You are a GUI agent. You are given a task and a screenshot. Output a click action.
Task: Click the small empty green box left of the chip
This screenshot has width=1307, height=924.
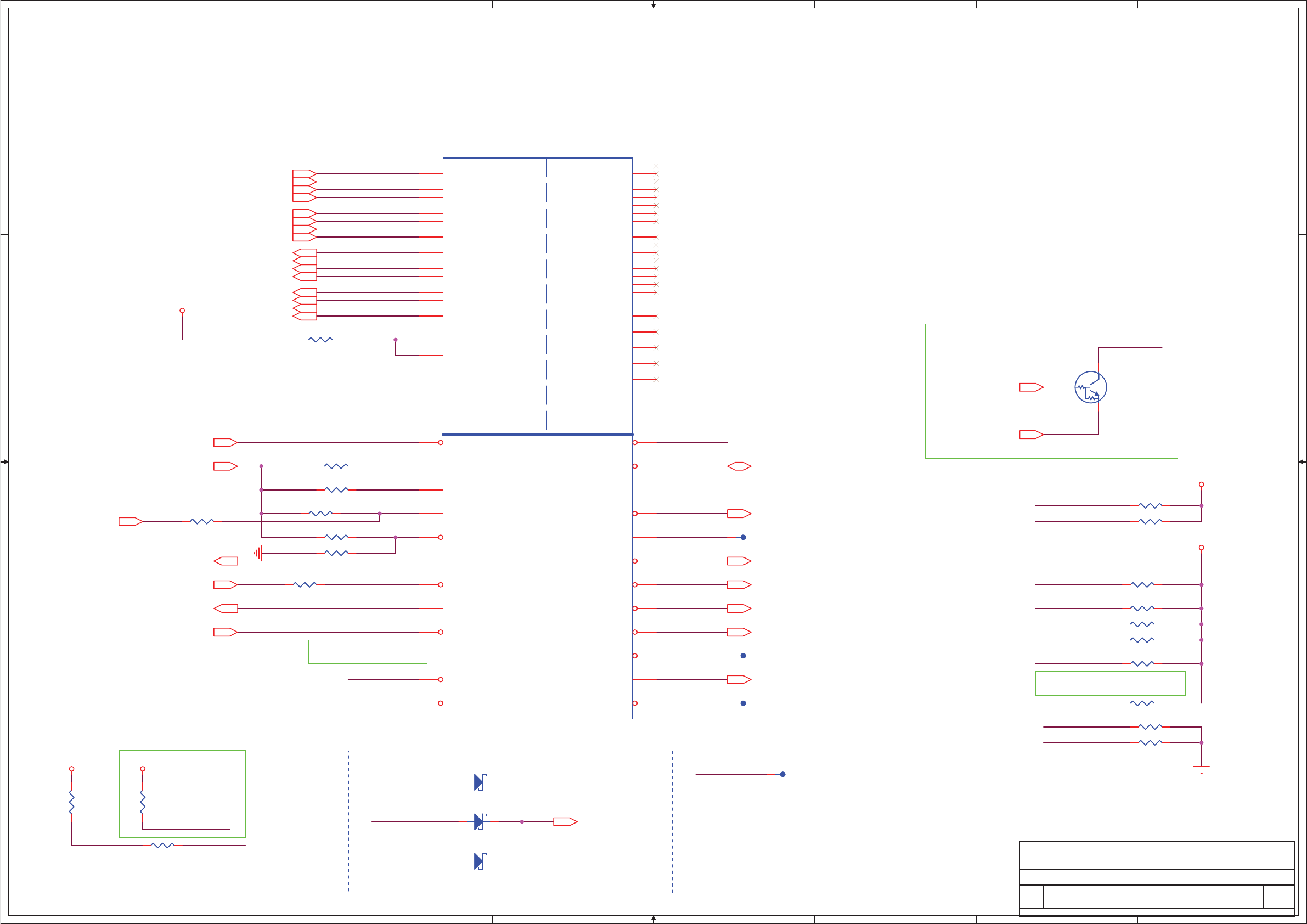click(x=368, y=651)
